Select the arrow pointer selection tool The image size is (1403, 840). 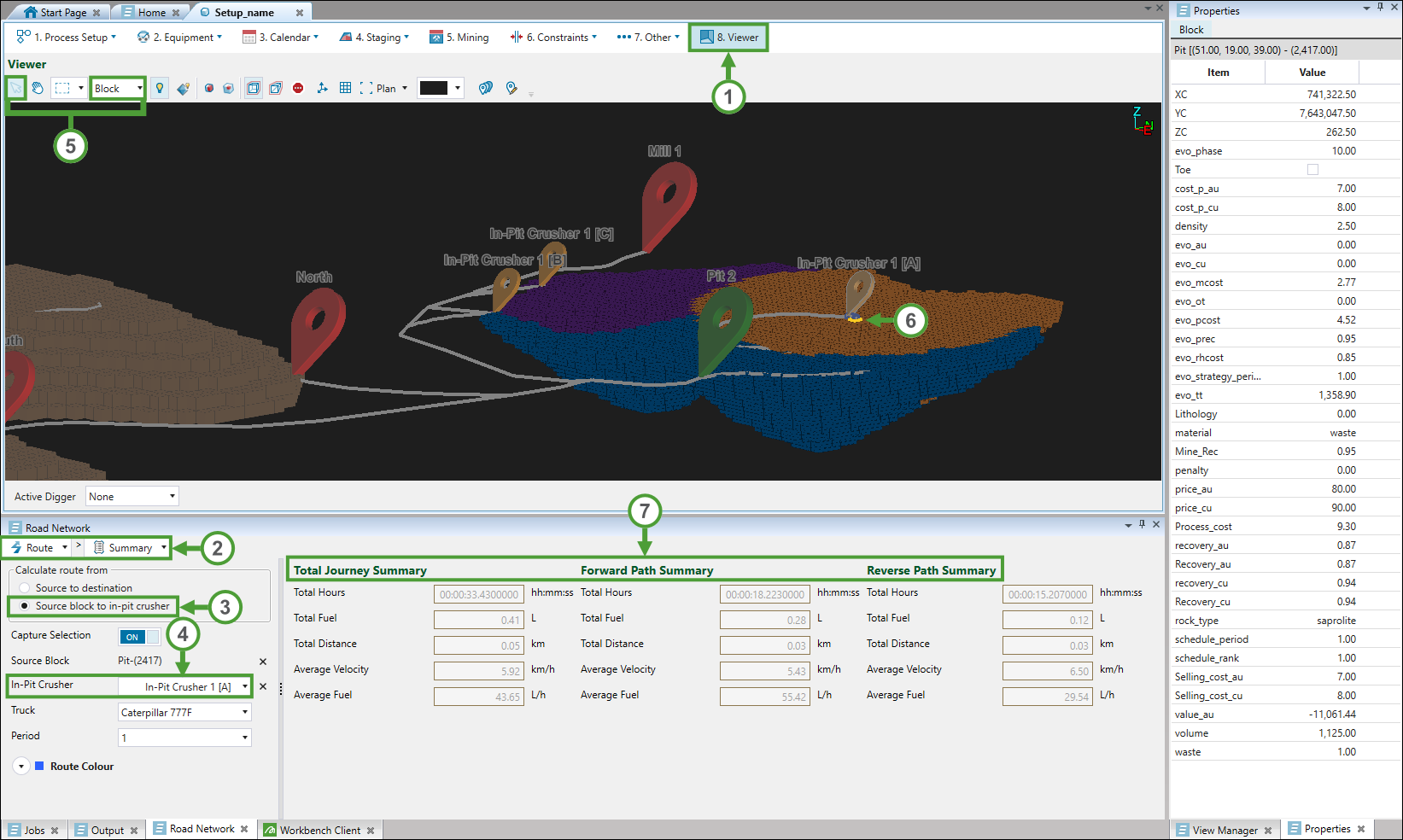[16, 88]
